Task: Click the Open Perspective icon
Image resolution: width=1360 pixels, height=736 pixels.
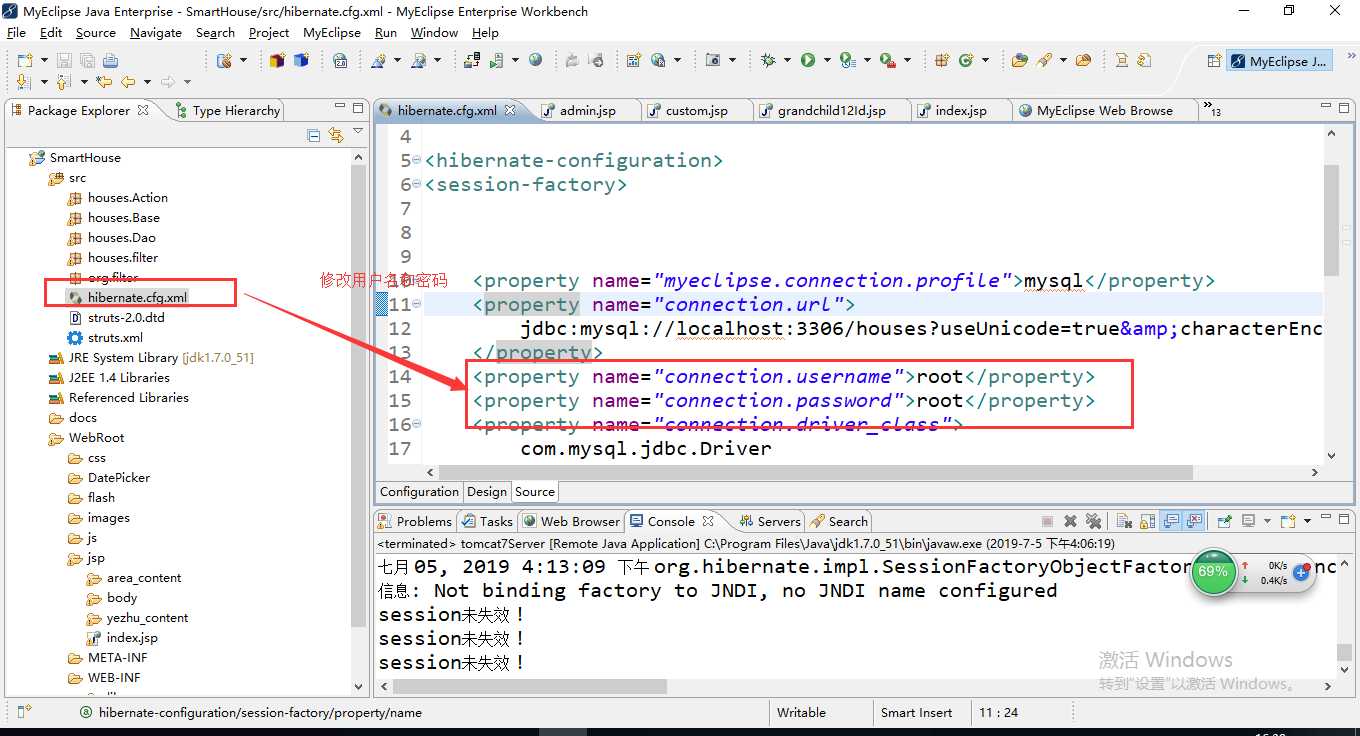Action: pyautogui.click(x=1214, y=61)
